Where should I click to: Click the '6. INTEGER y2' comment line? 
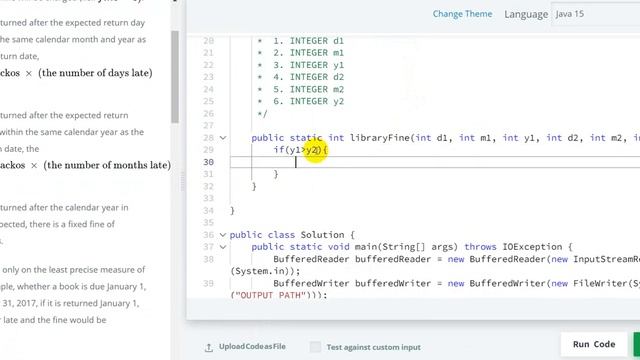click(x=309, y=101)
